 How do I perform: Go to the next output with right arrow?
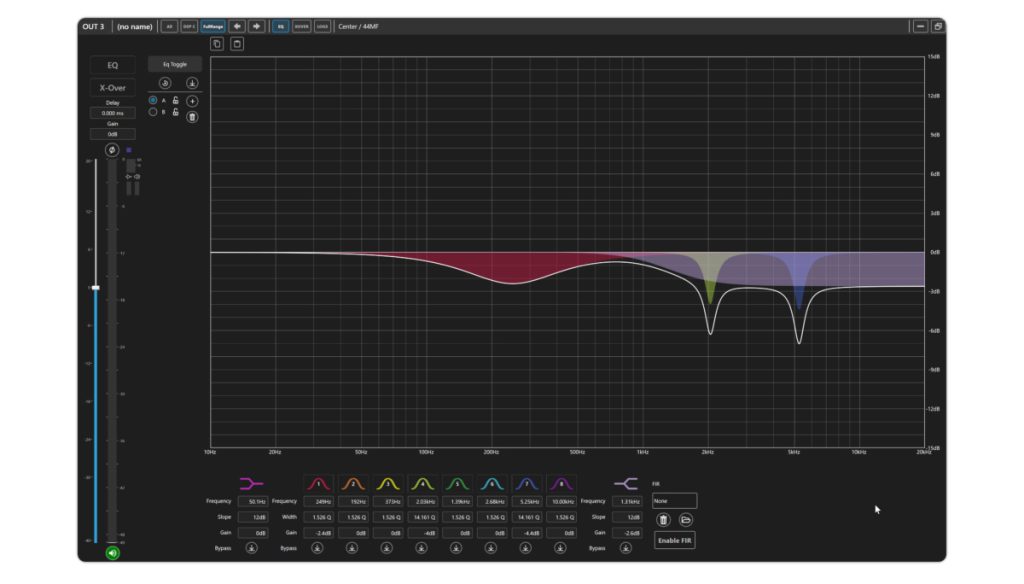click(x=257, y=26)
